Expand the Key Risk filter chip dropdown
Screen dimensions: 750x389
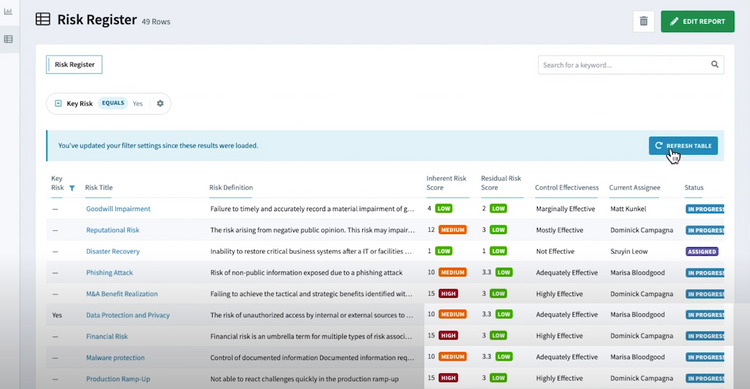point(58,103)
